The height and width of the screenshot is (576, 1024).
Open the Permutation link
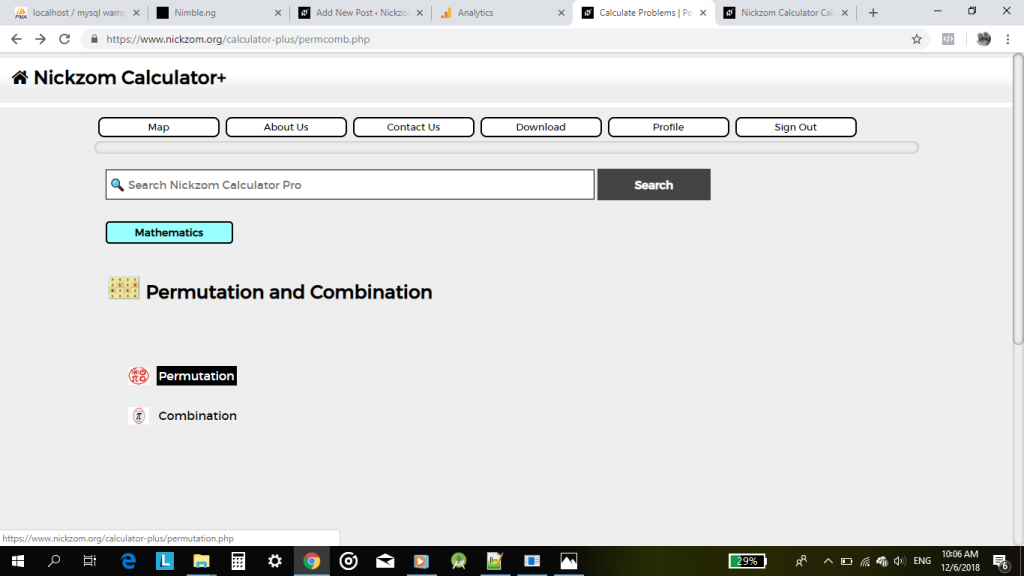pos(197,376)
